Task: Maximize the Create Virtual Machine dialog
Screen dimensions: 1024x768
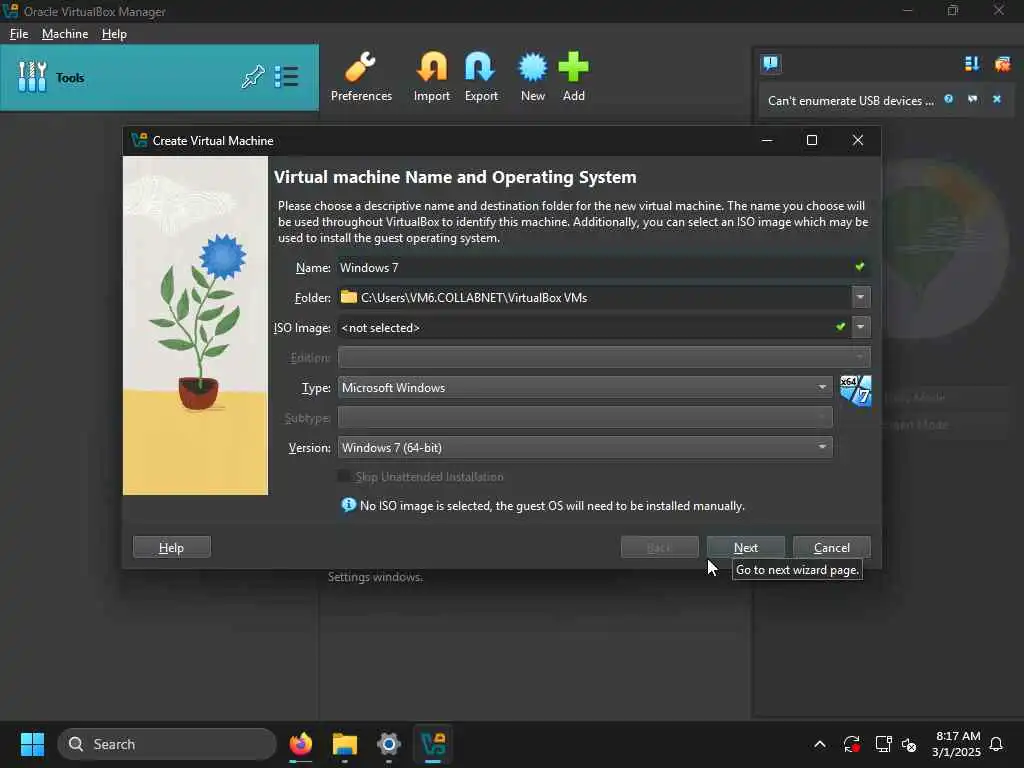Action: click(812, 140)
